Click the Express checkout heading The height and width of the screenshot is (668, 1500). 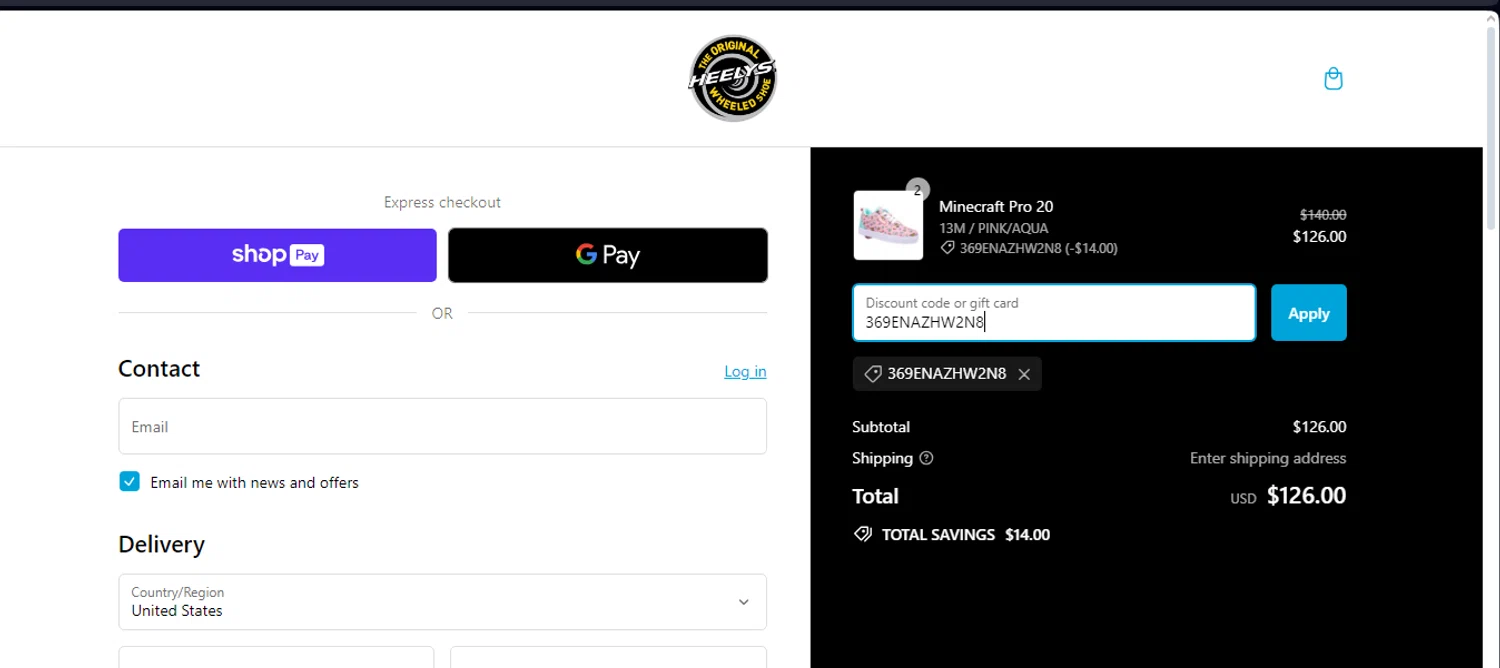coord(442,202)
